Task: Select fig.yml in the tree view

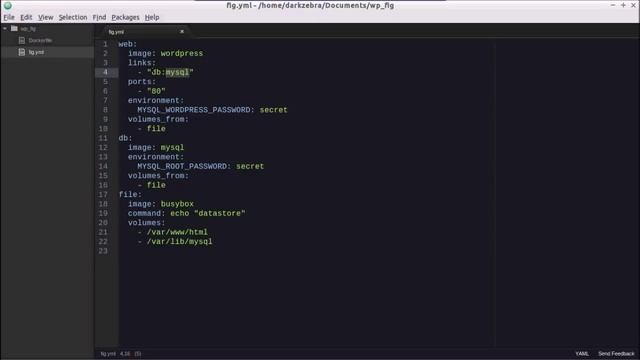Action: pos(36,52)
